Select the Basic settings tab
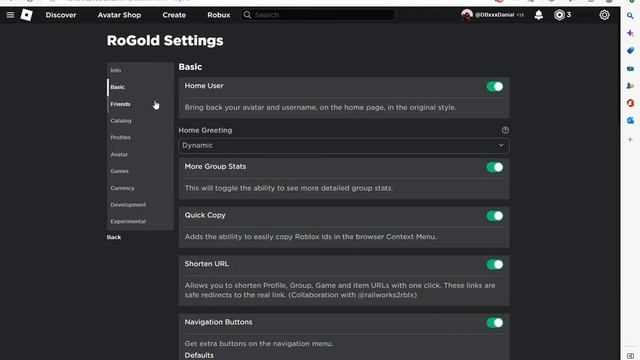Screen dimensions: 640x360 140,87
